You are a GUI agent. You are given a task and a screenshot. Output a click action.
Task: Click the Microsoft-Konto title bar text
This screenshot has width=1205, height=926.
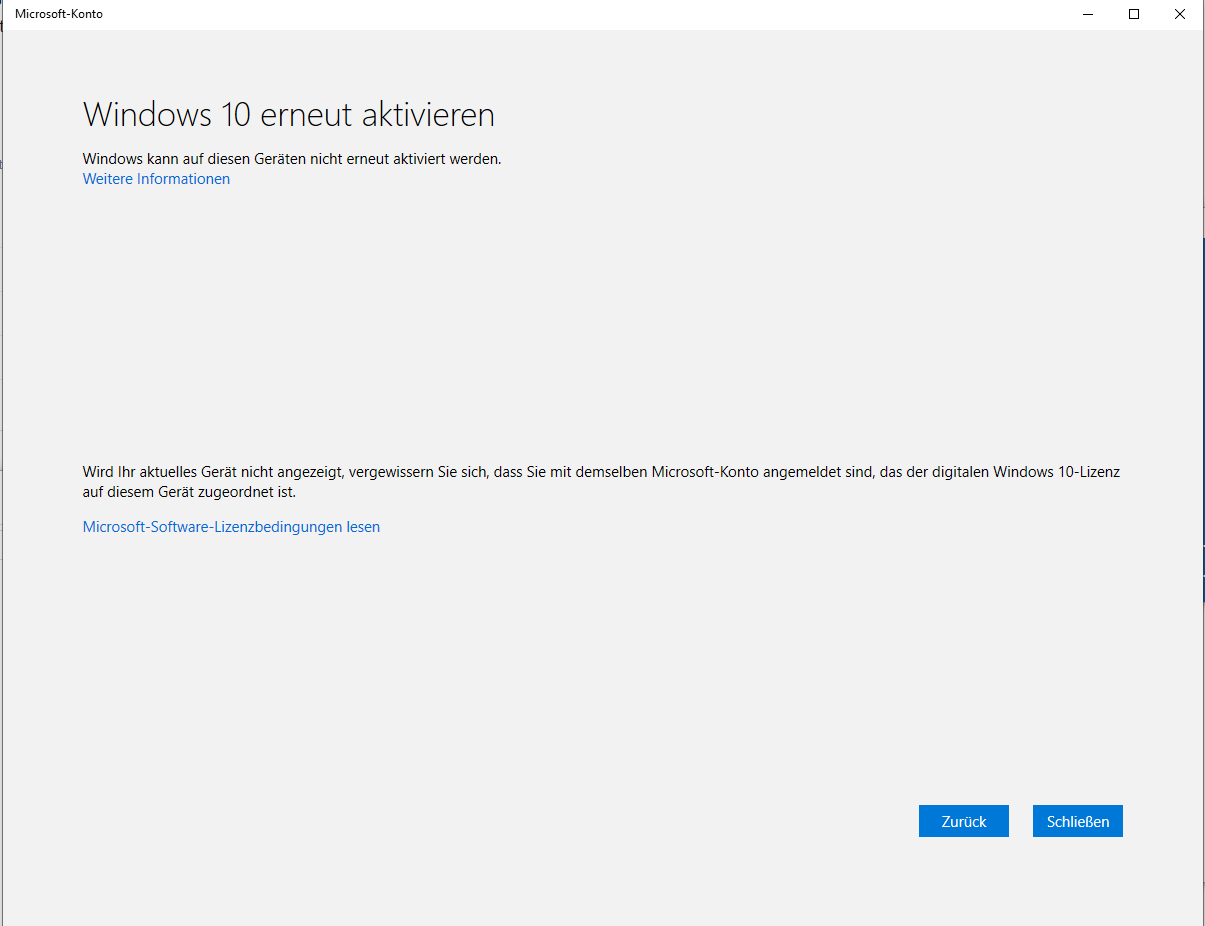point(59,14)
